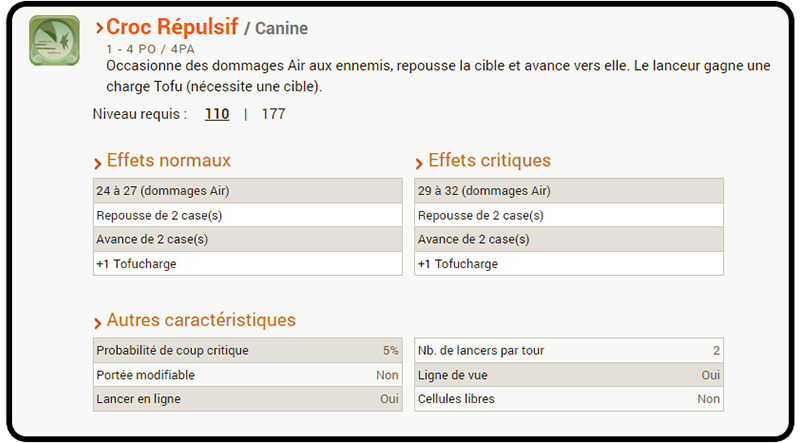The width and height of the screenshot is (800, 443).
Task: Click the Autres caractéristiques heading
Action: pyautogui.click(x=201, y=320)
